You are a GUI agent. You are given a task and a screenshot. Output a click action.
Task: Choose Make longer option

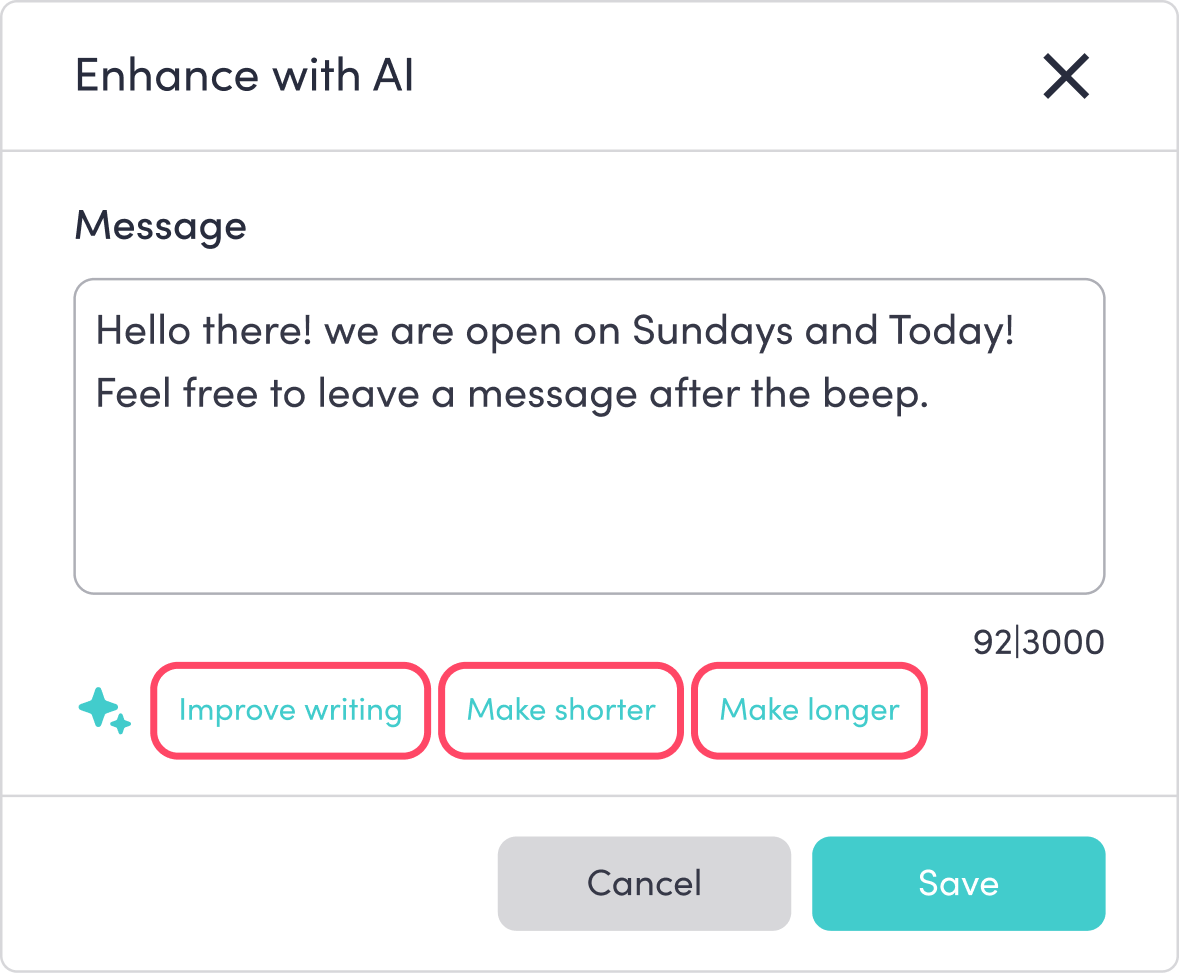click(x=809, y=710)
